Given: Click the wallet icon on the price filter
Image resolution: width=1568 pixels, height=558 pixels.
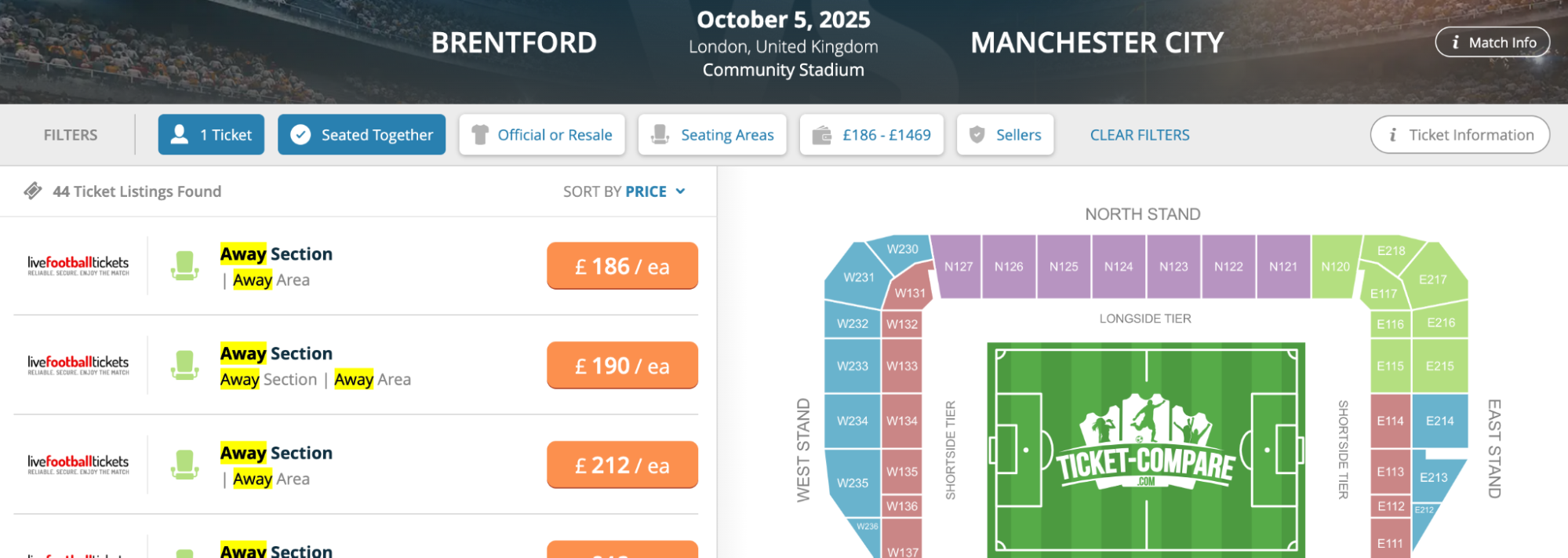Looking at the screenshot, I should 820,134.
